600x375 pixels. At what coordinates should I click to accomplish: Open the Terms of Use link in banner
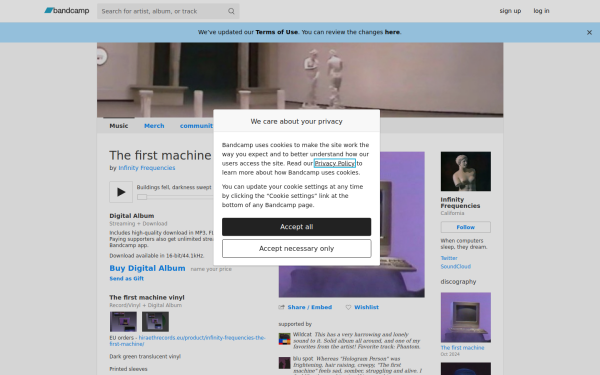click(x=277, y=32)
